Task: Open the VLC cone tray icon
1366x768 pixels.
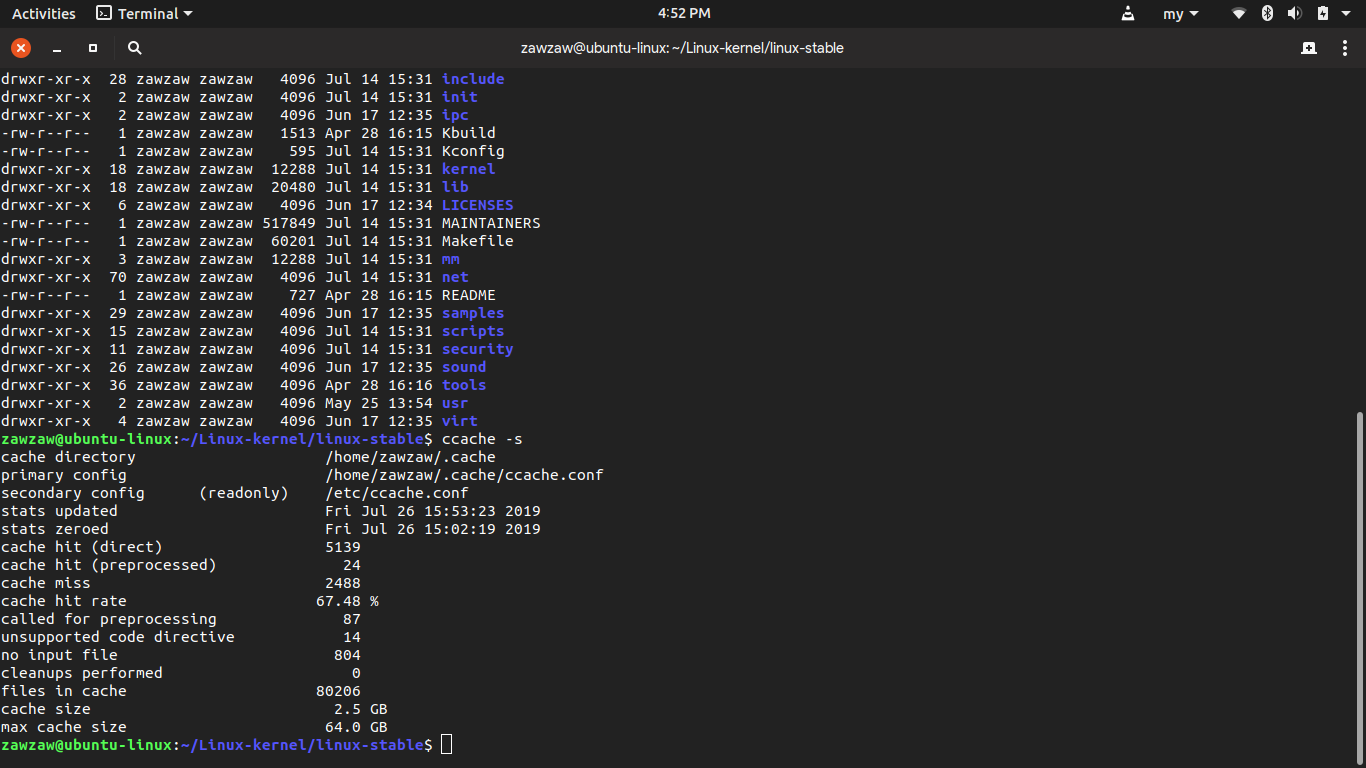Action: 1128,14
